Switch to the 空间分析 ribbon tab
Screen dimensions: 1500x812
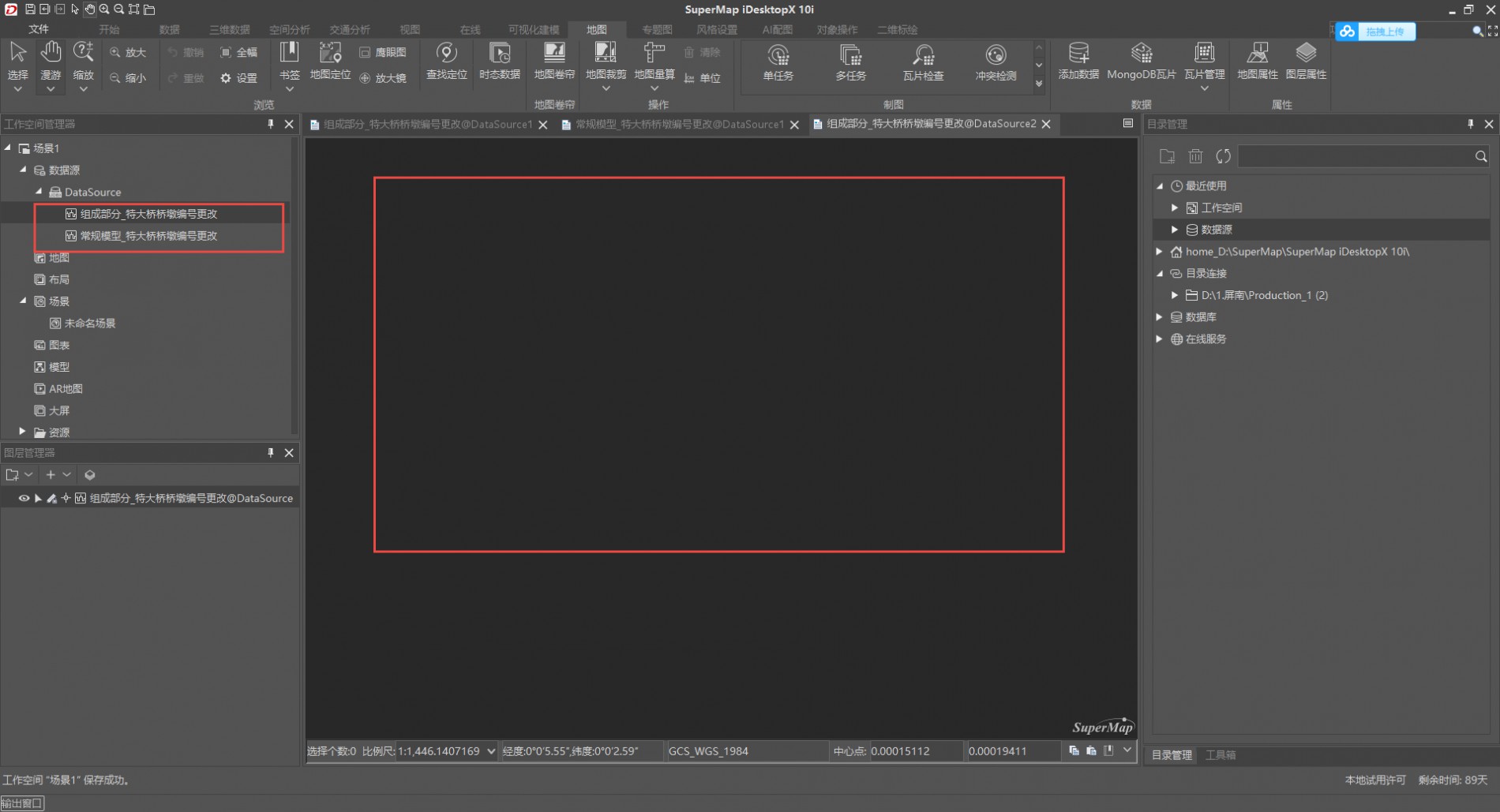pos(290,29)
